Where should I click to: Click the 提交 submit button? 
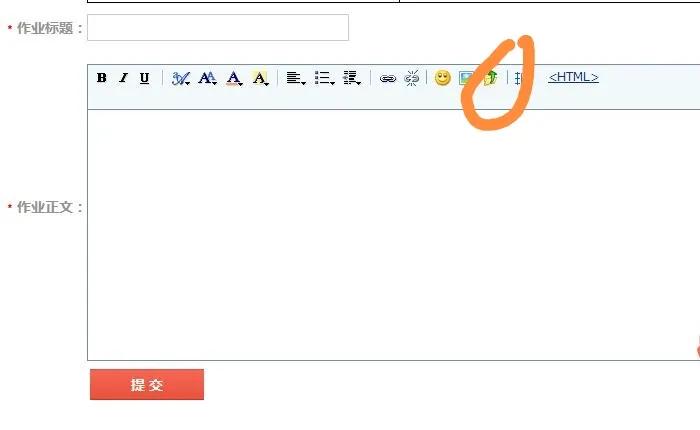tap(147, 384)
